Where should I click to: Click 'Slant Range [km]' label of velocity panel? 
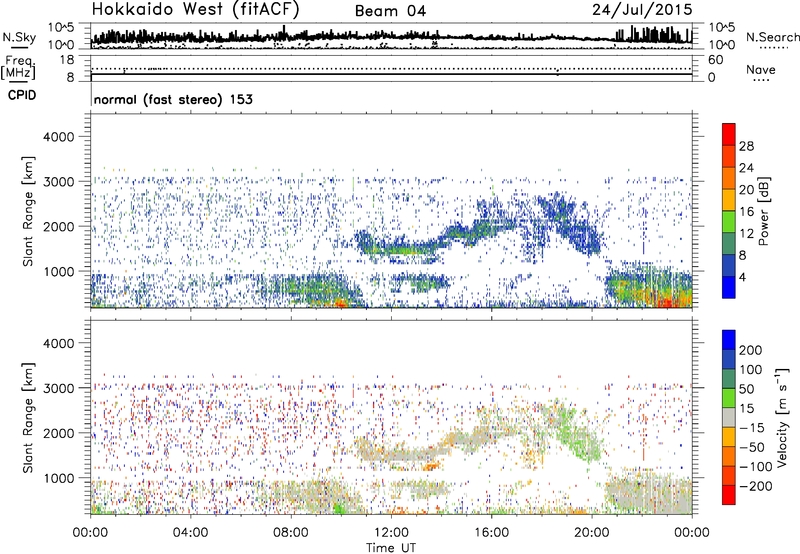[28, 418]
